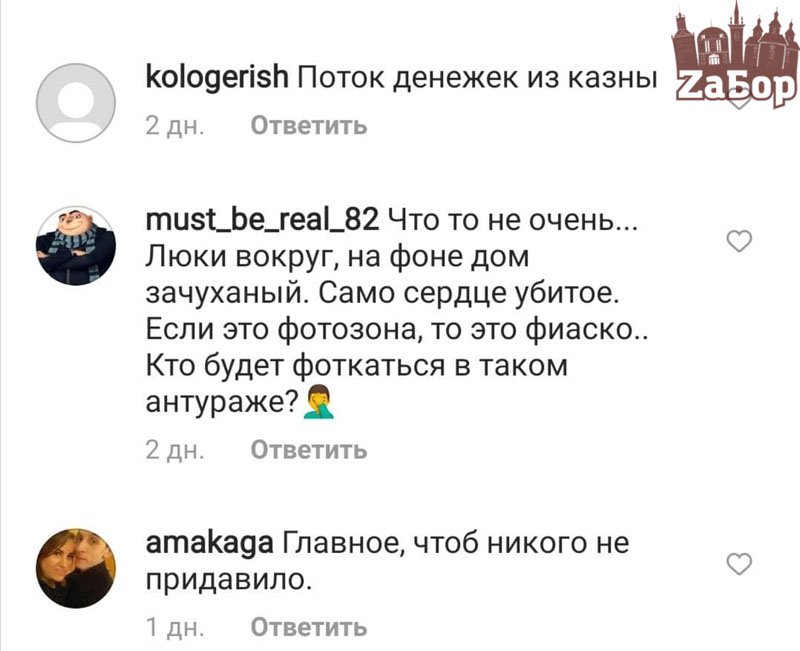800x651 pixels.
Task: Open kologerish default avatar profile
Action: pyautogui.click(x=76, y=103)
